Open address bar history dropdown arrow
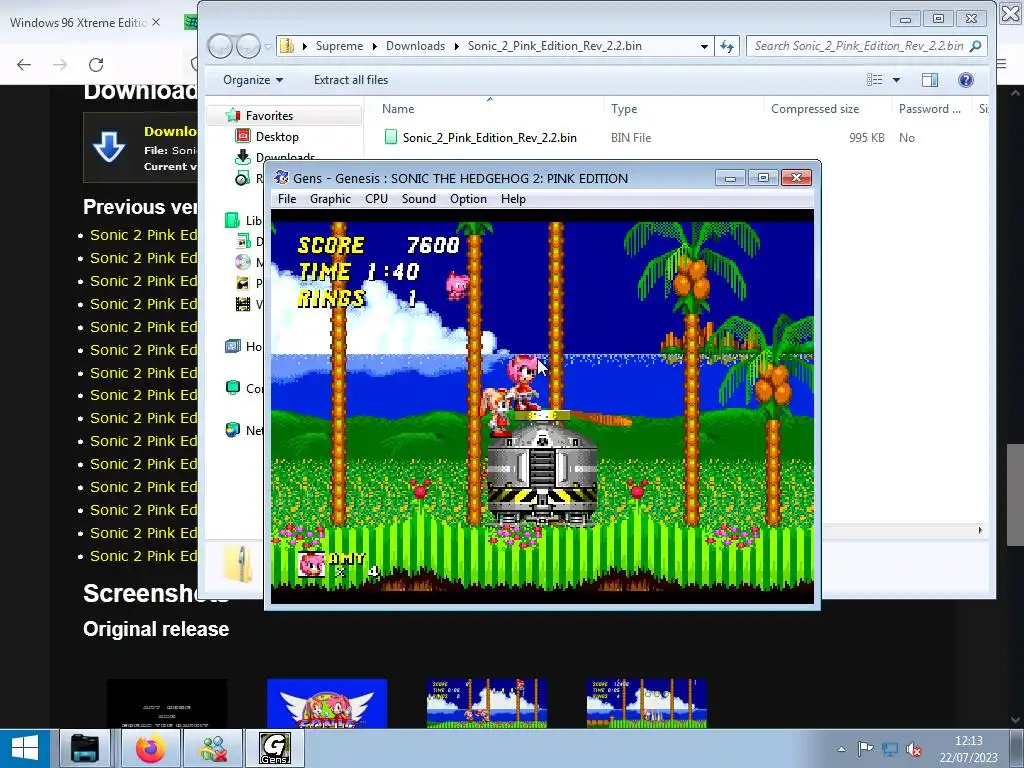Viewport: 1024px width, 768px height. click(x=704, y=46)
